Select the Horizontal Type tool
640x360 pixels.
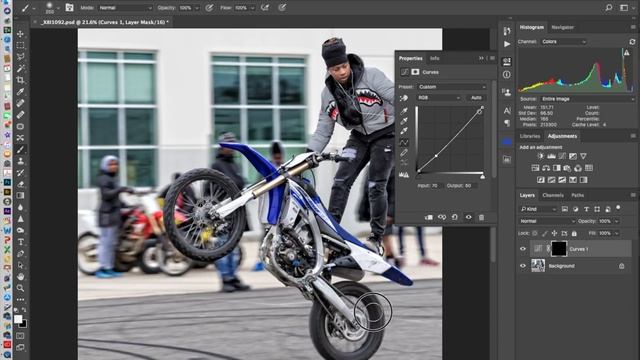pos(20,242)
